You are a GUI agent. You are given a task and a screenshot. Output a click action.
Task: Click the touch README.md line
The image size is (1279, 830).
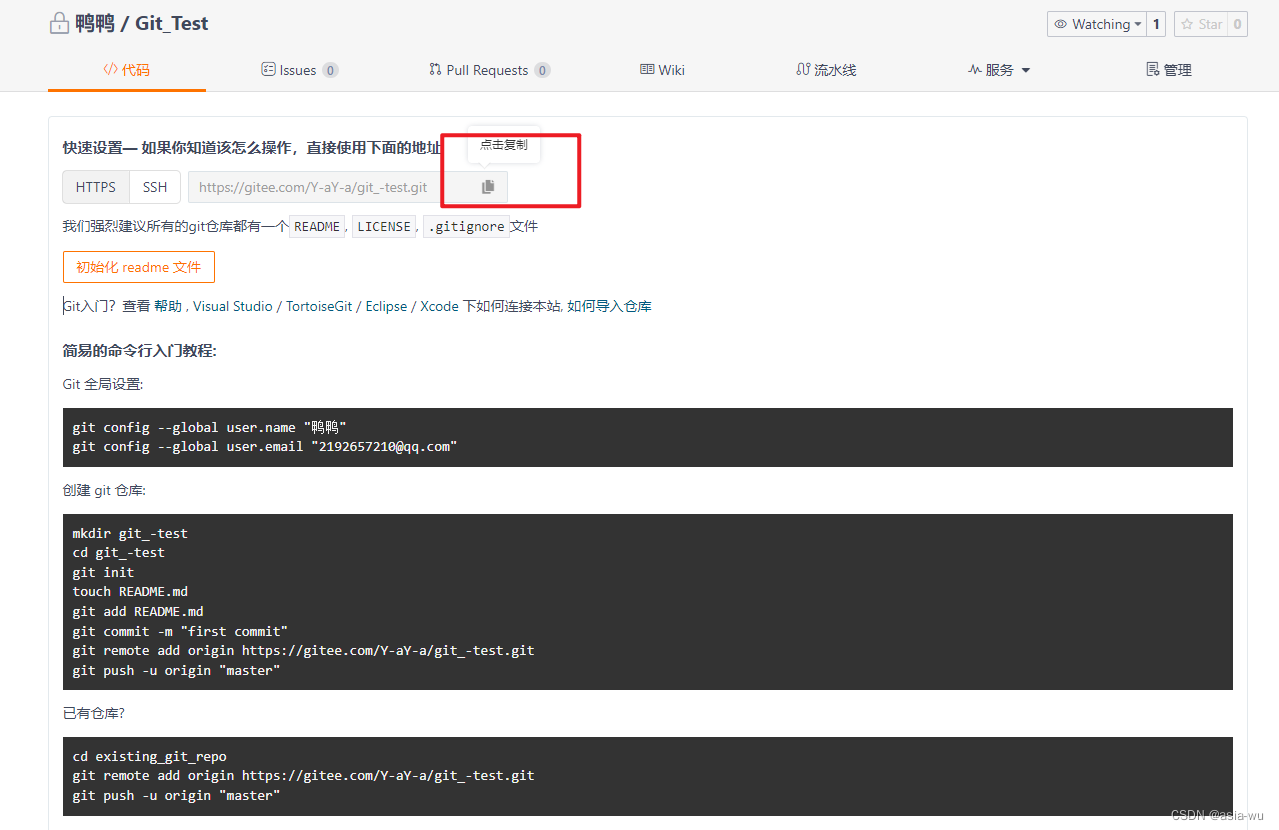[x=130, y=592]
